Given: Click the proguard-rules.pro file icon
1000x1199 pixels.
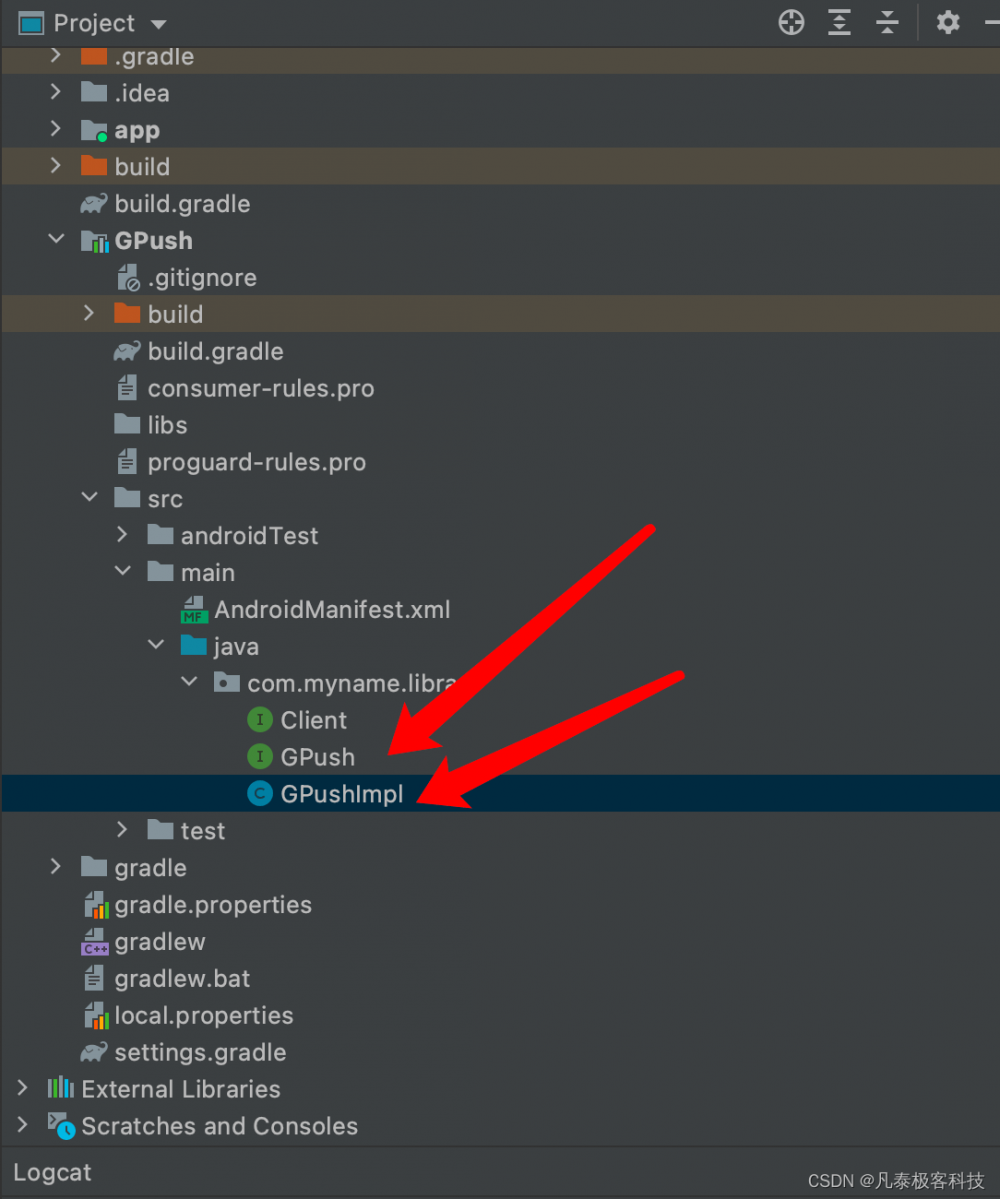Looking at the screenshot, I should click(x=127, y=461).
